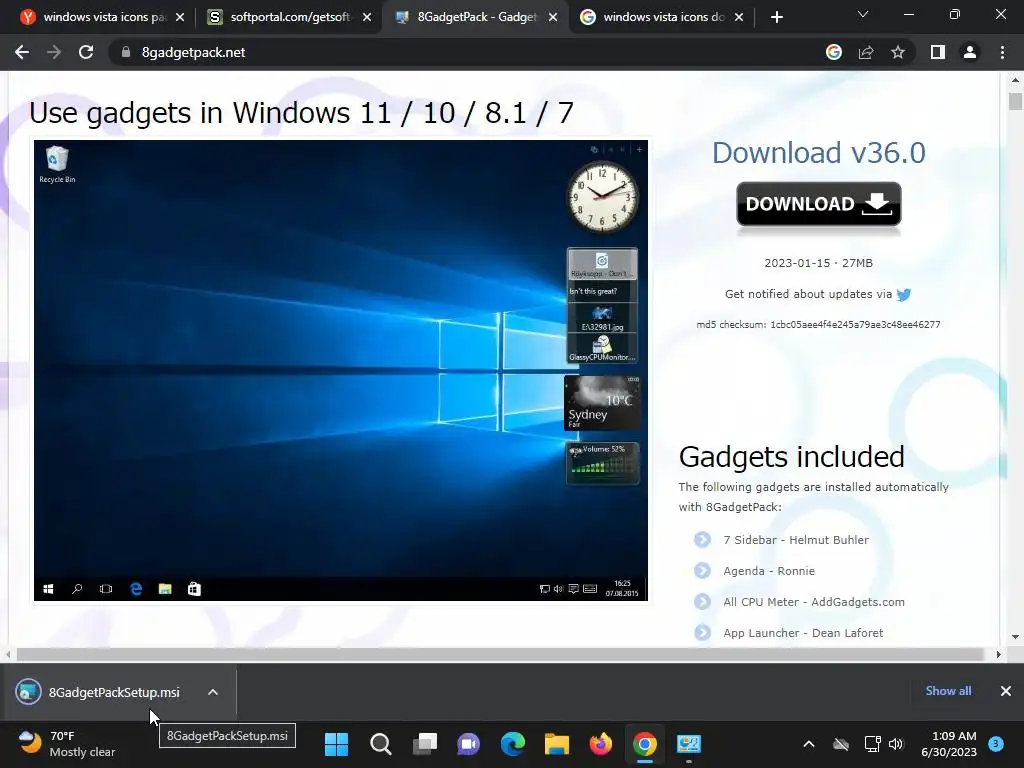The height and width of the screenshot is (768, 1024).
Task: Open the Chat app on taskbar
Action: [468, 744]
